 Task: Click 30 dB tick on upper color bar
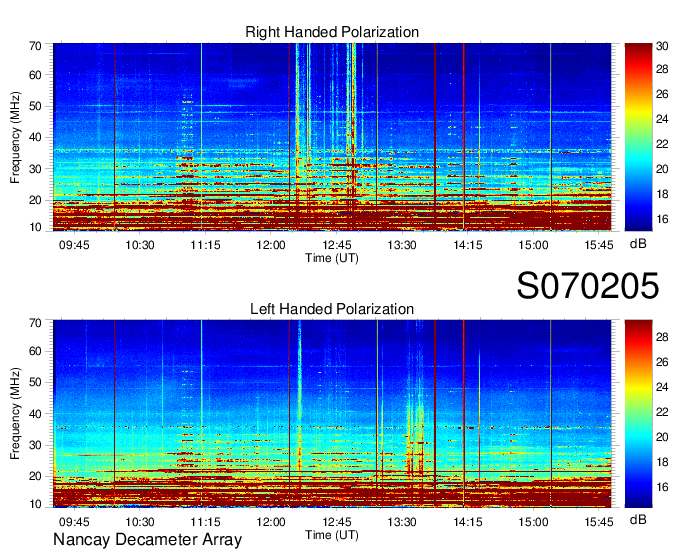click(x=662, y=46)
